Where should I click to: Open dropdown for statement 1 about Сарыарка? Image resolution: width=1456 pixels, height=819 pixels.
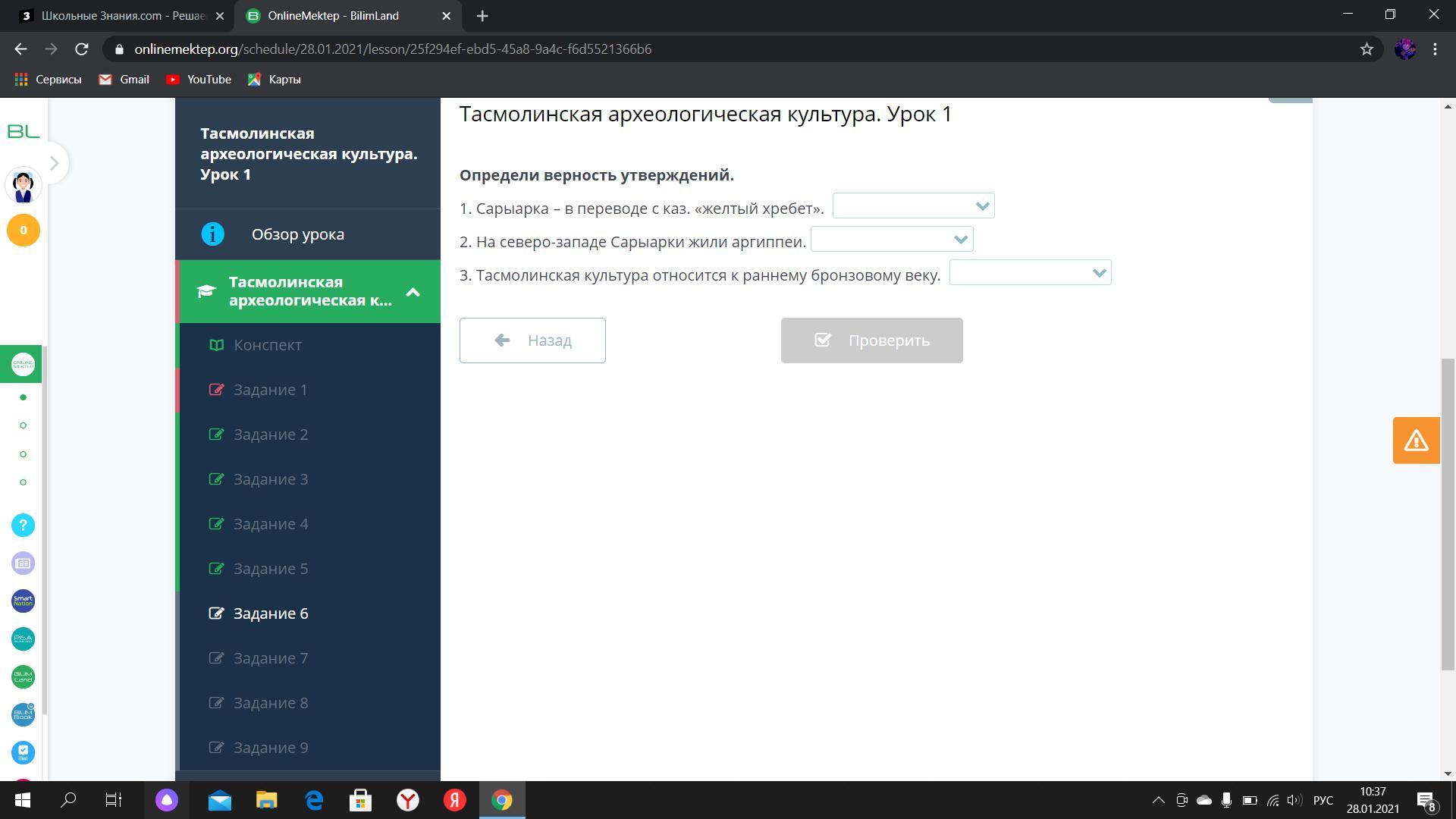coord(913,206)
